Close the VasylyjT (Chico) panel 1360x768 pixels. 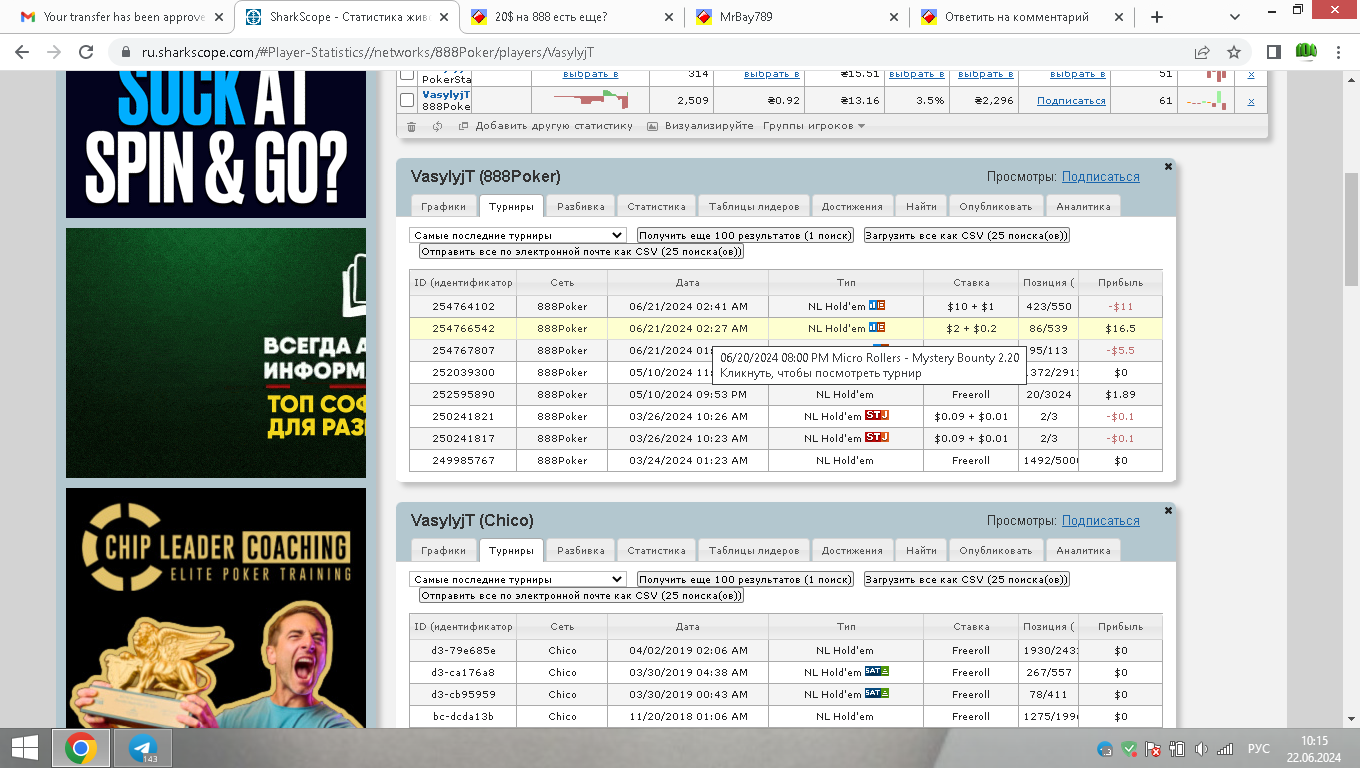coord(1168,511)
